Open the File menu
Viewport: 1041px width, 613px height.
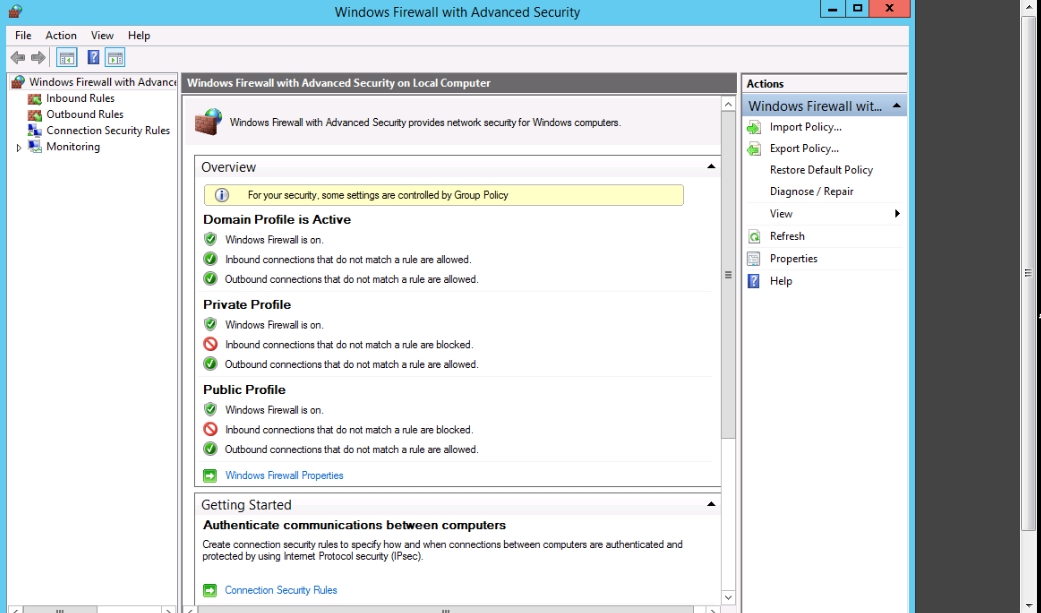point(23,35)
